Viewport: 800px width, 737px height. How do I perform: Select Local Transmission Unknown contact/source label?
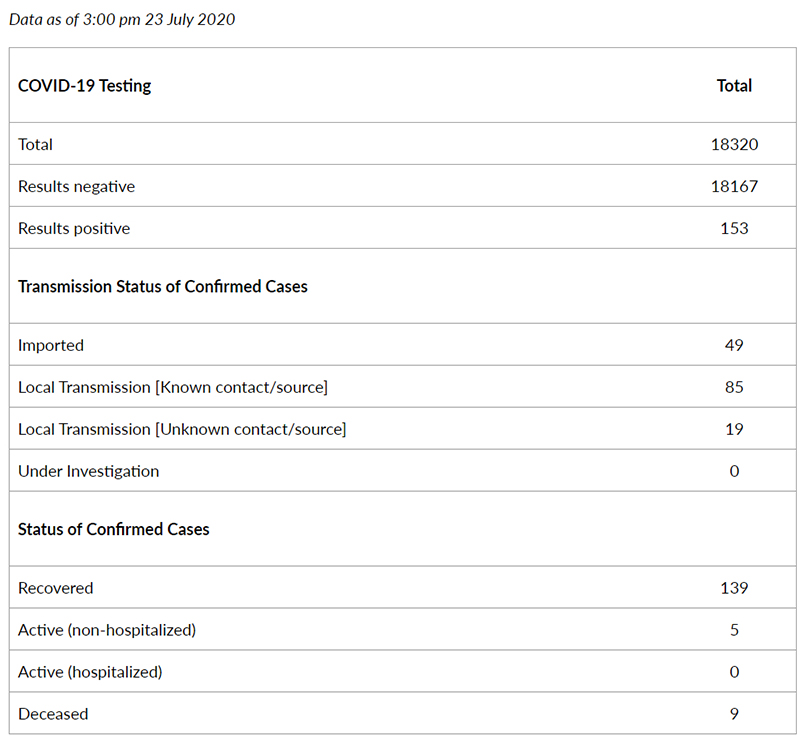tap(182, 429)
